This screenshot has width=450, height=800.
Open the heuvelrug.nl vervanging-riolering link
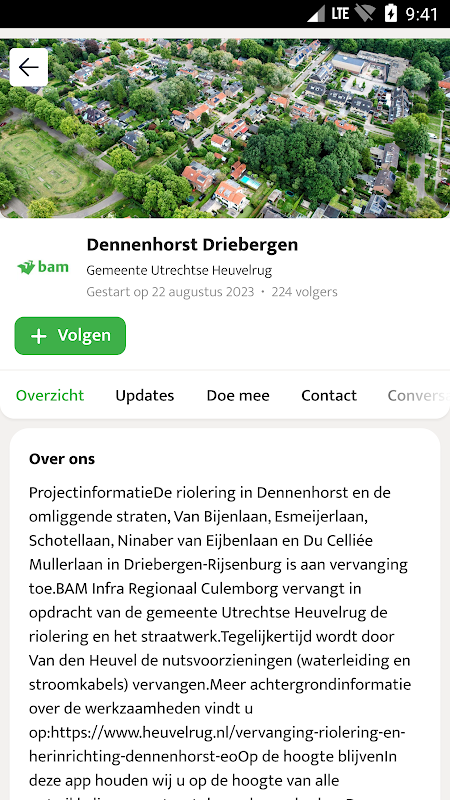(x=217, y=744)
